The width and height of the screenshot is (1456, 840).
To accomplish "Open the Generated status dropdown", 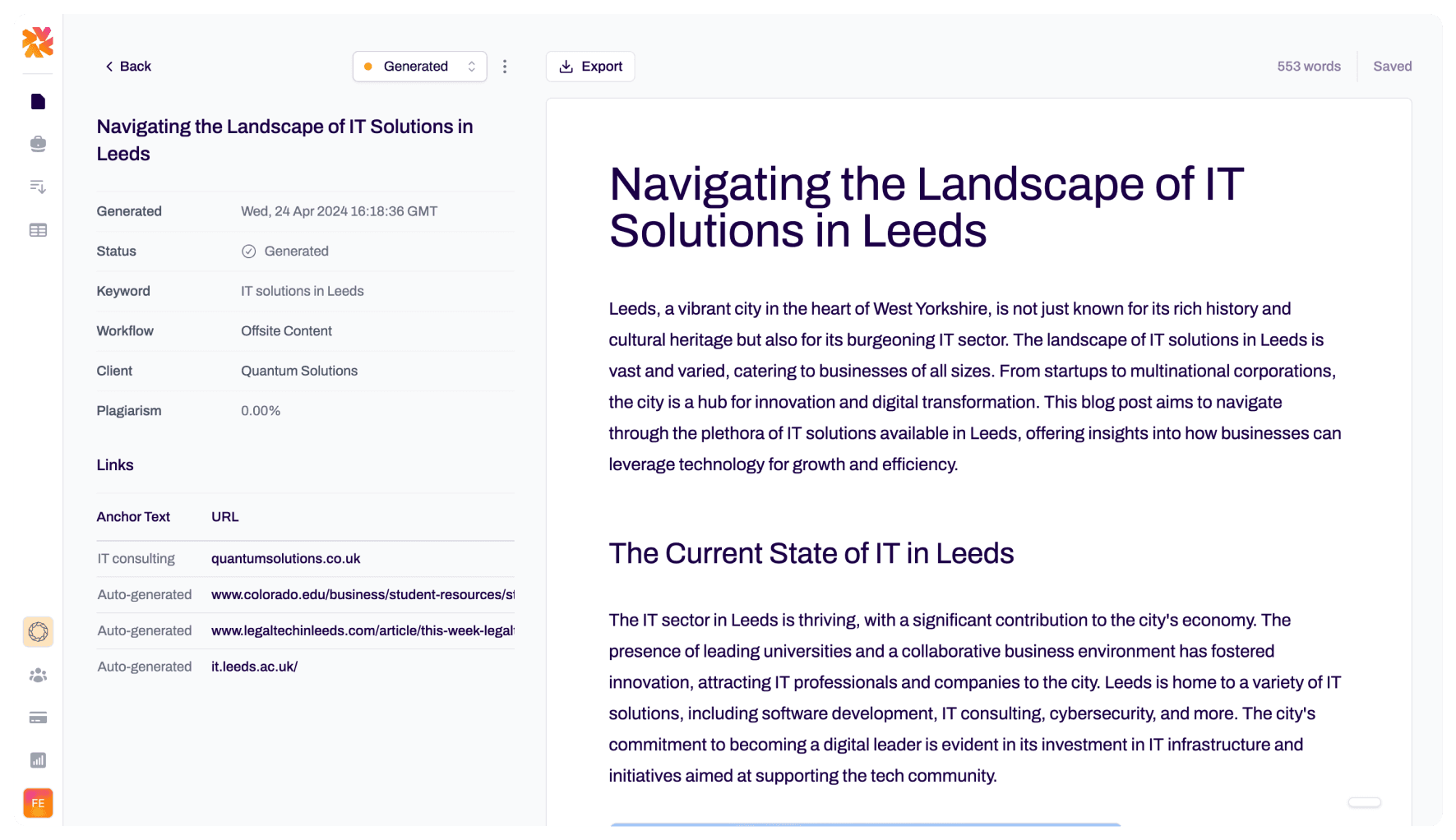I will (x=419, y=67).
